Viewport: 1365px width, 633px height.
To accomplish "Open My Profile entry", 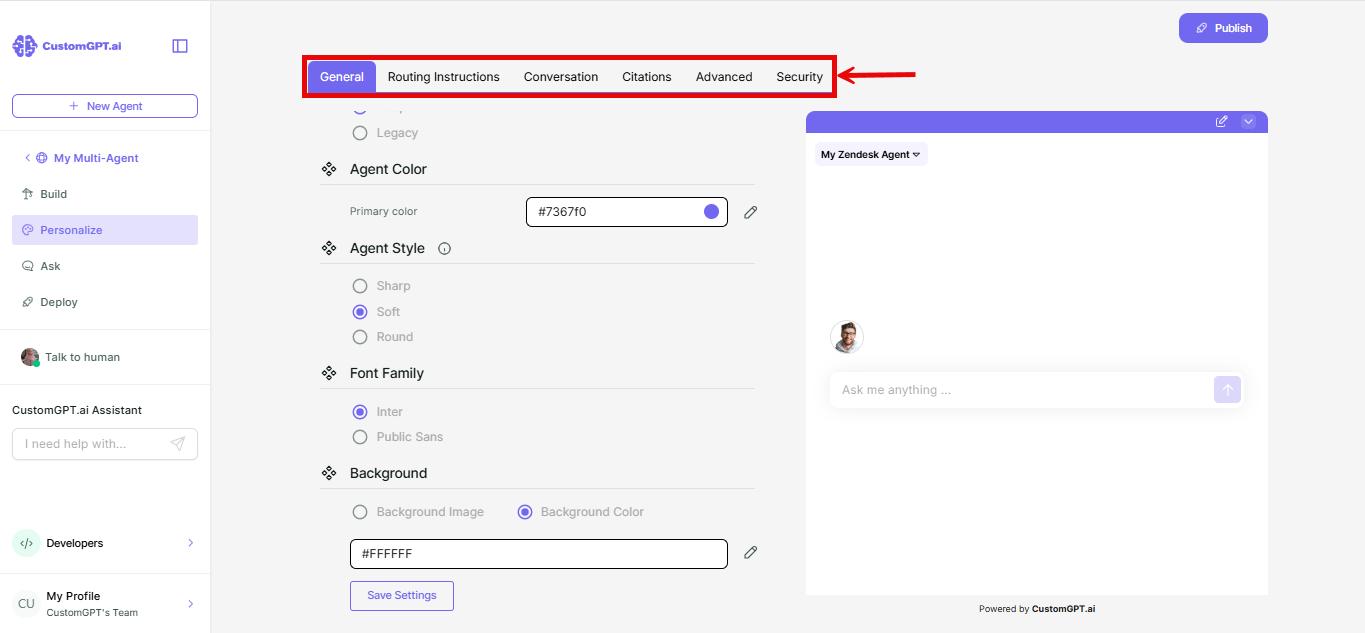I will pos(105,604).
